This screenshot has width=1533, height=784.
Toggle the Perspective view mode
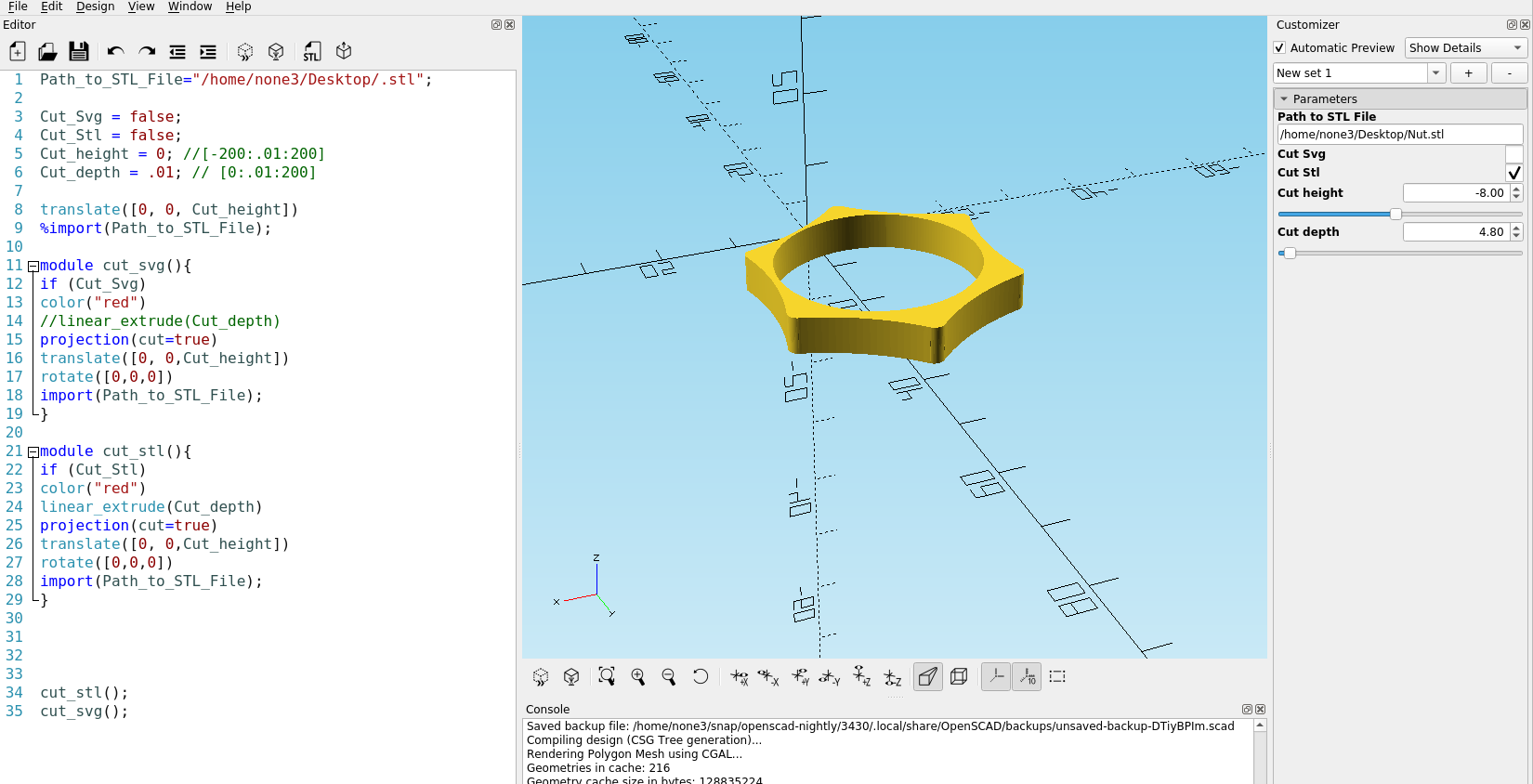point(928,676)
